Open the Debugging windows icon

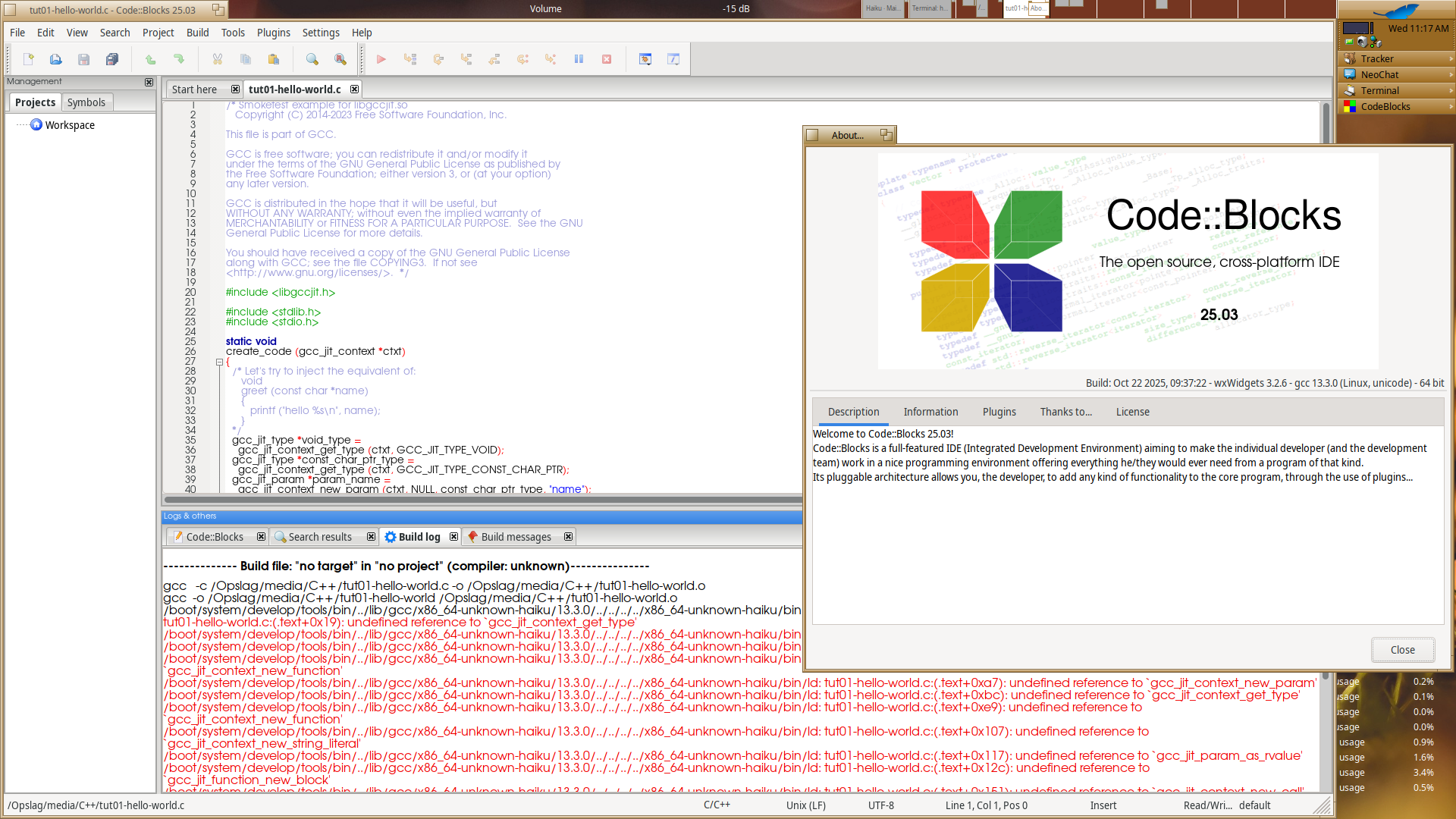[645, 59]
